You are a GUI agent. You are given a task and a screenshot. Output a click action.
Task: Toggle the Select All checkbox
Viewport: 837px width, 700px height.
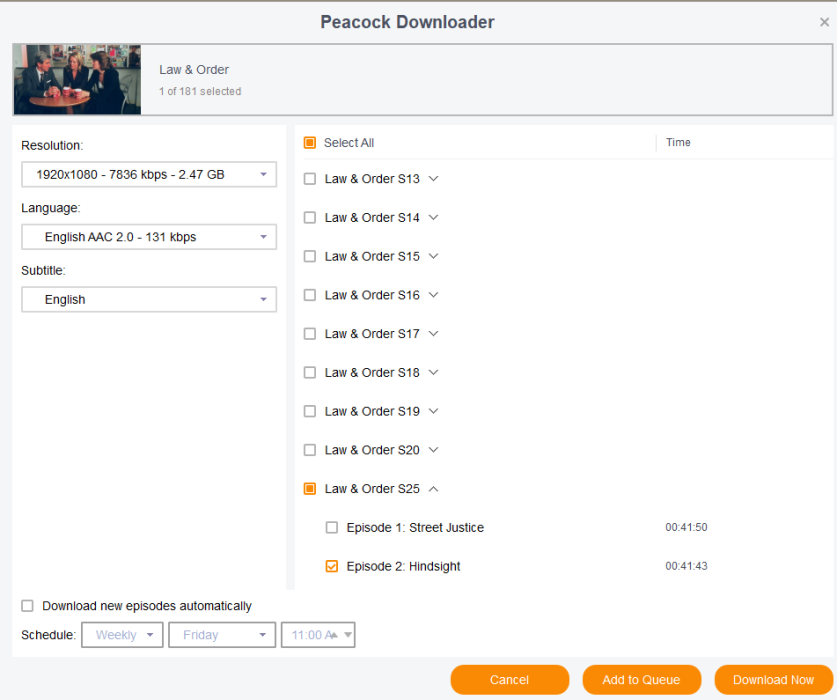pos(310,143)
